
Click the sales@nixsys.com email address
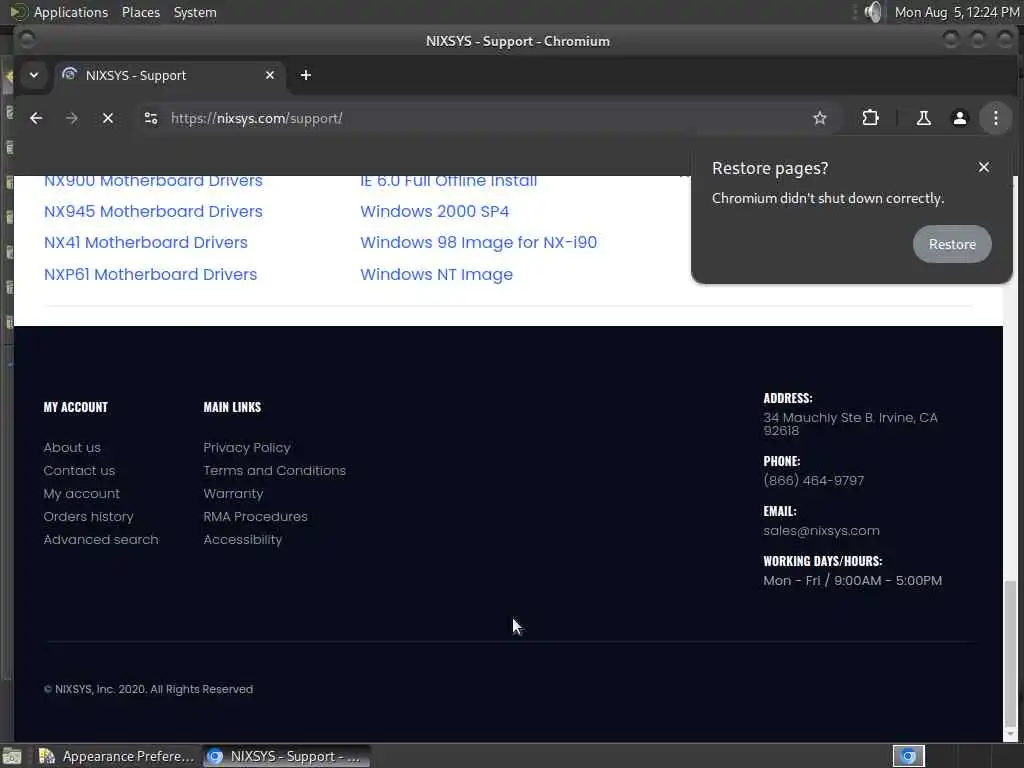(821, 531)
